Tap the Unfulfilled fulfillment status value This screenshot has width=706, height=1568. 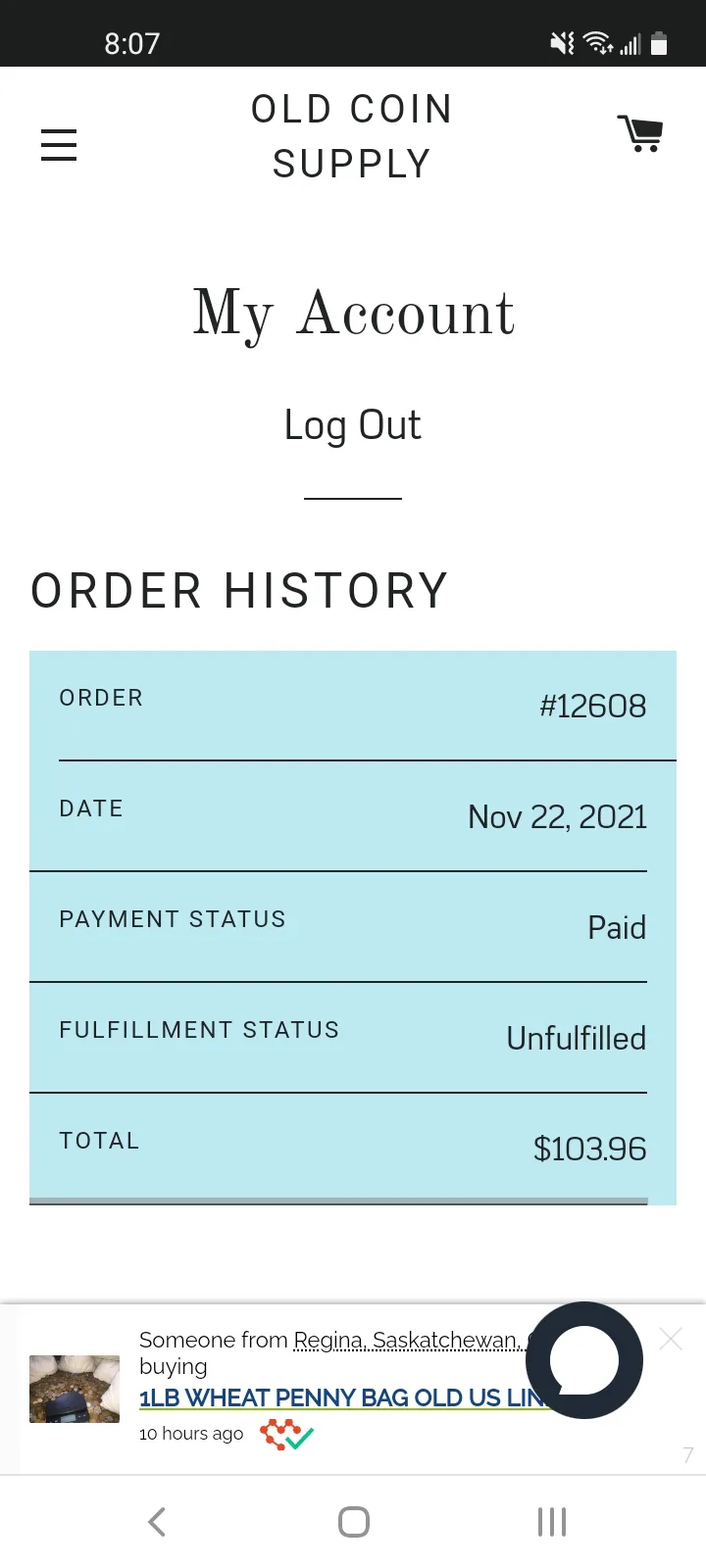pyautogui.click(x=576, y=1038)
